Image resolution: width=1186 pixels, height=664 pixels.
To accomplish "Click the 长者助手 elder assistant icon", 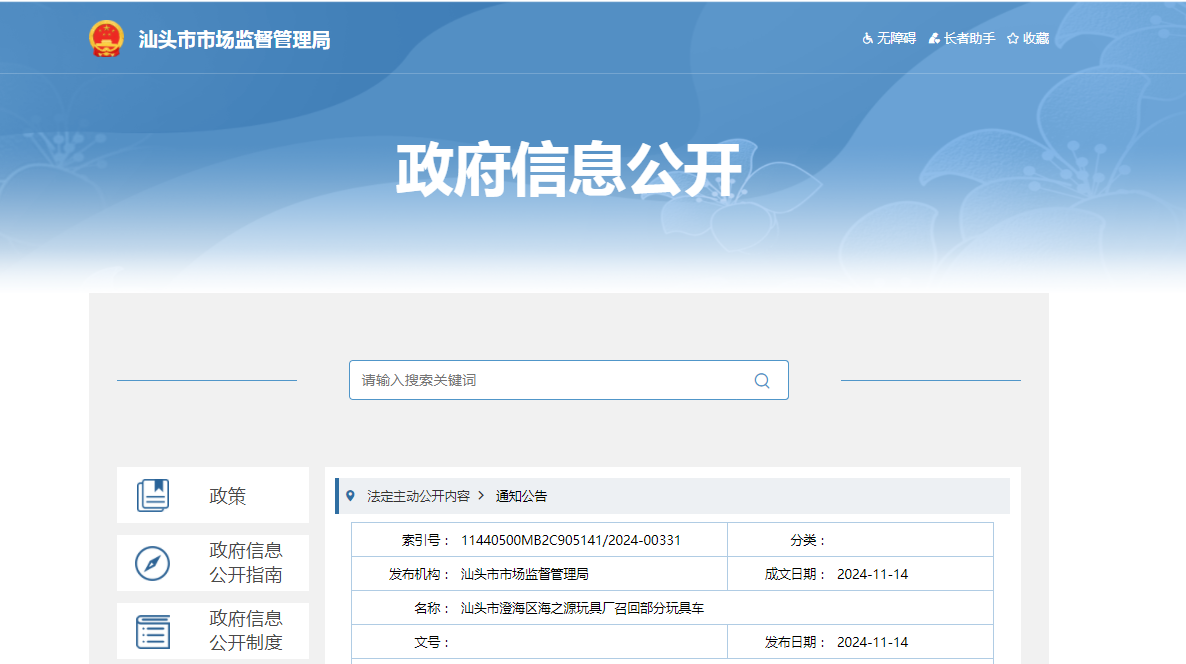I will [934, 39].
